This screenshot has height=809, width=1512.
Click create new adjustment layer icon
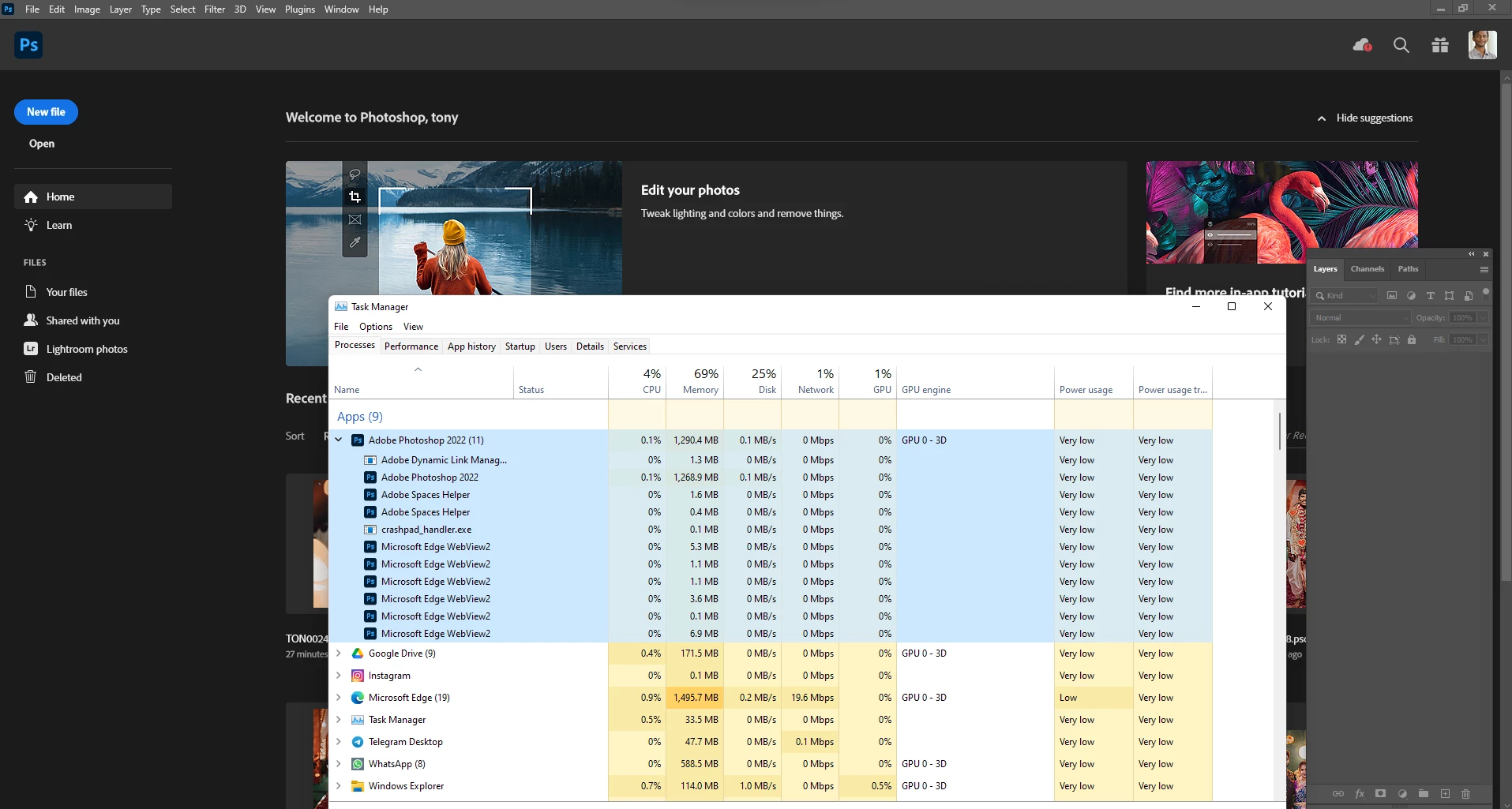pyautogui.click(x=1402, y=794)
